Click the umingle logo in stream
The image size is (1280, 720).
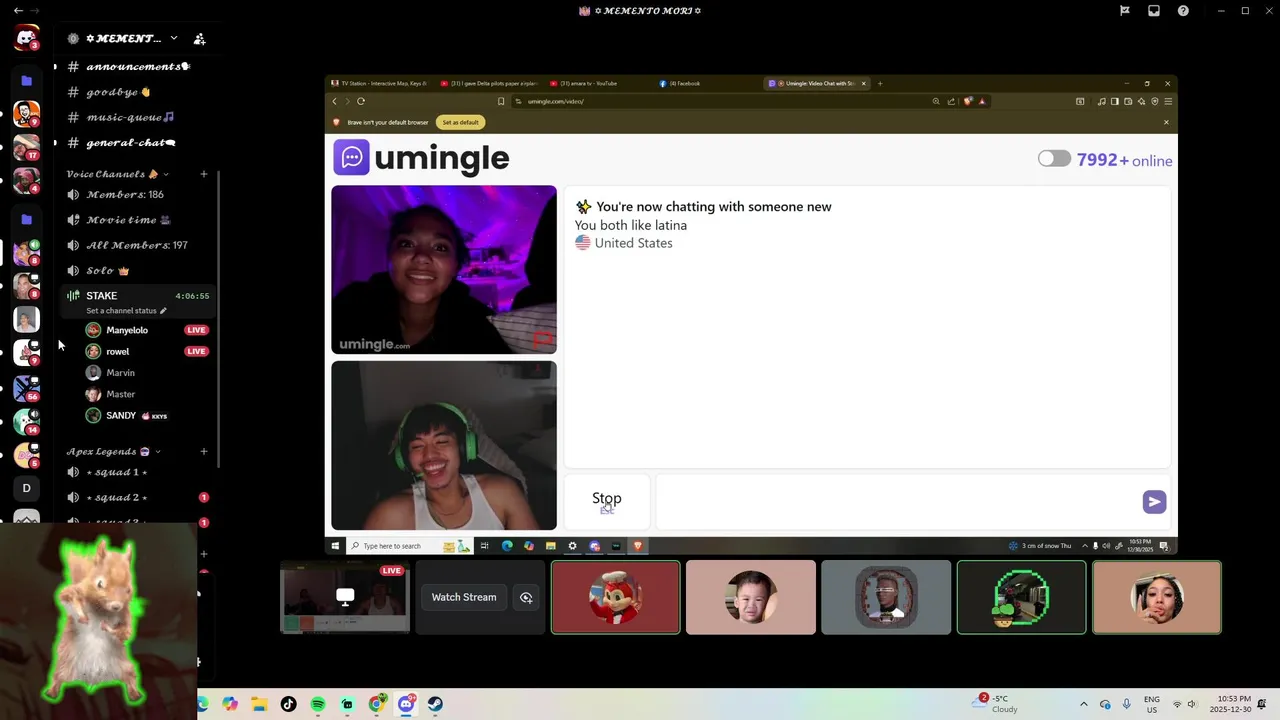(x=421, y=158)
